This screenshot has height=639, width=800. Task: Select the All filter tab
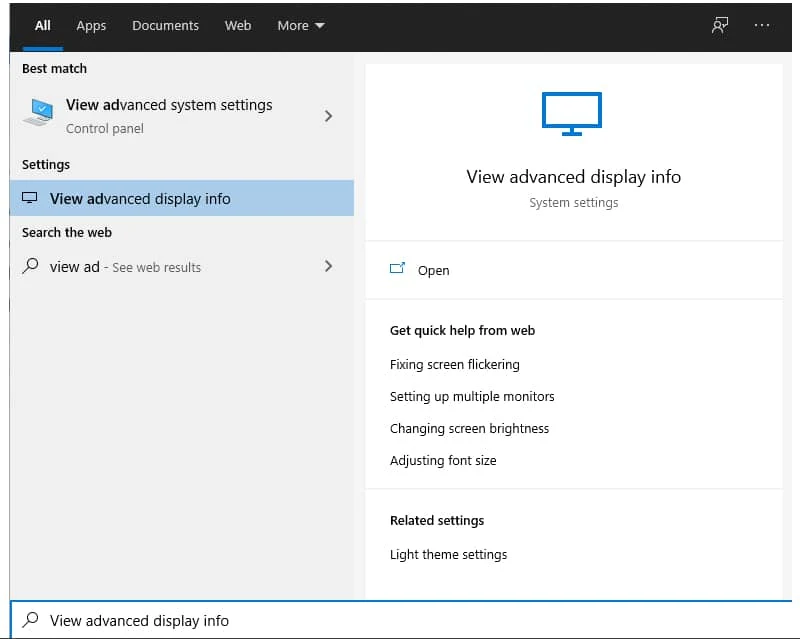pyautogui.click(x=42, y=26)
